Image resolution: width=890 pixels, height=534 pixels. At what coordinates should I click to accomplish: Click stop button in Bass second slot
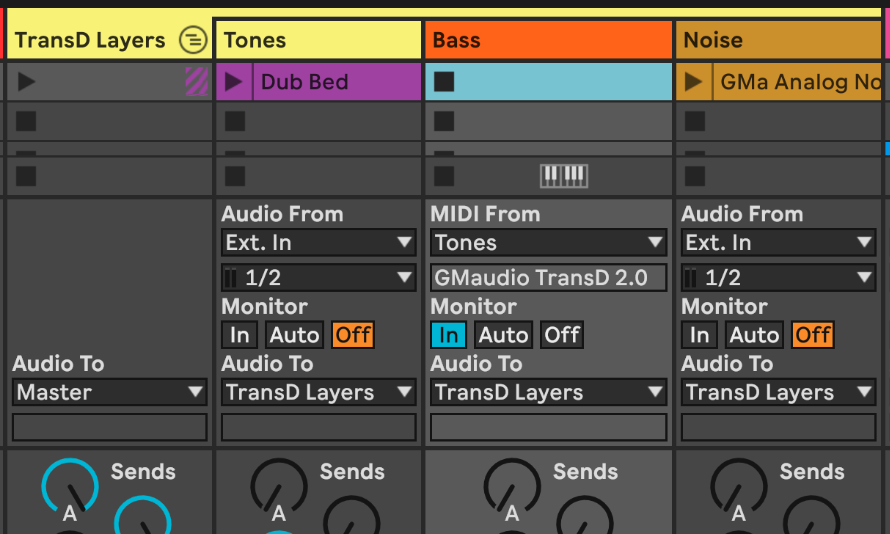pyautogui.click(x=444, y=121)
